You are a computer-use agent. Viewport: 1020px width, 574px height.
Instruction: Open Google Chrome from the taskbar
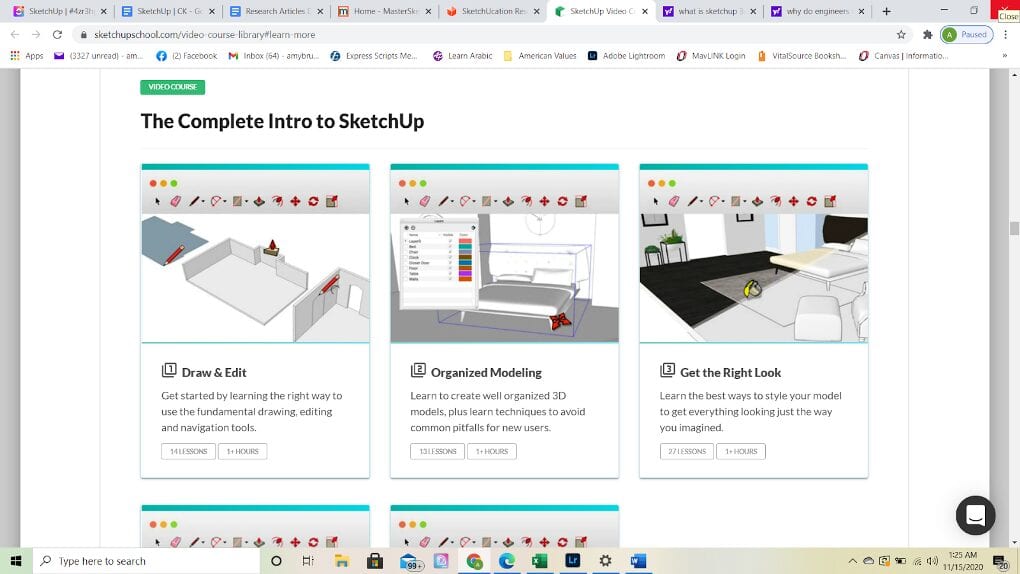point(474,561)
